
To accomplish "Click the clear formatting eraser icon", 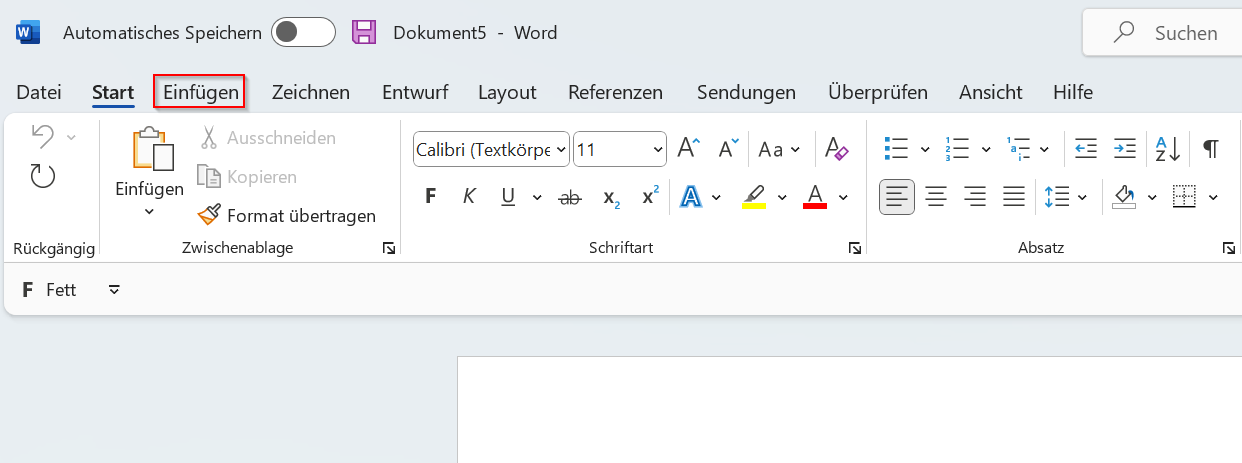I will coord(836,149).
